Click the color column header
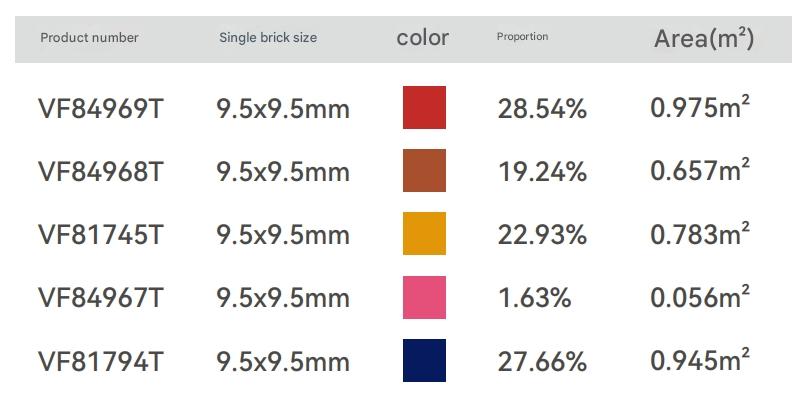 click(x=423, y=38)
